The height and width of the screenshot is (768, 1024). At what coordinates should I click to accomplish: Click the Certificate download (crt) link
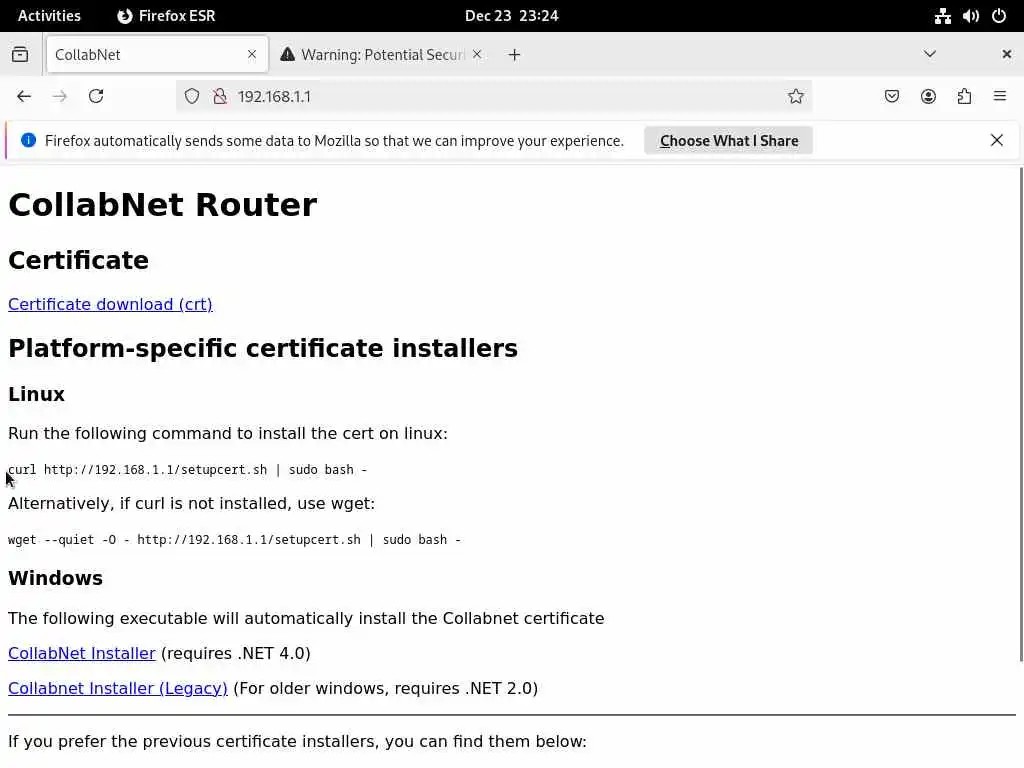(x=110, y=304)
